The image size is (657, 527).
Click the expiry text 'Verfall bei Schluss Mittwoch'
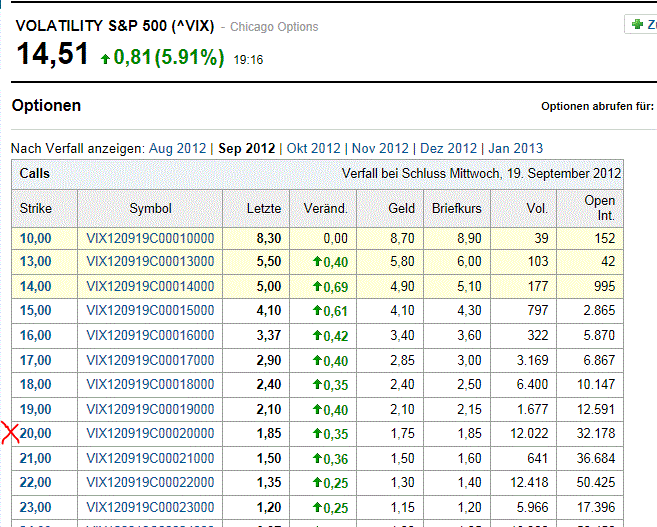pos(422,173)
